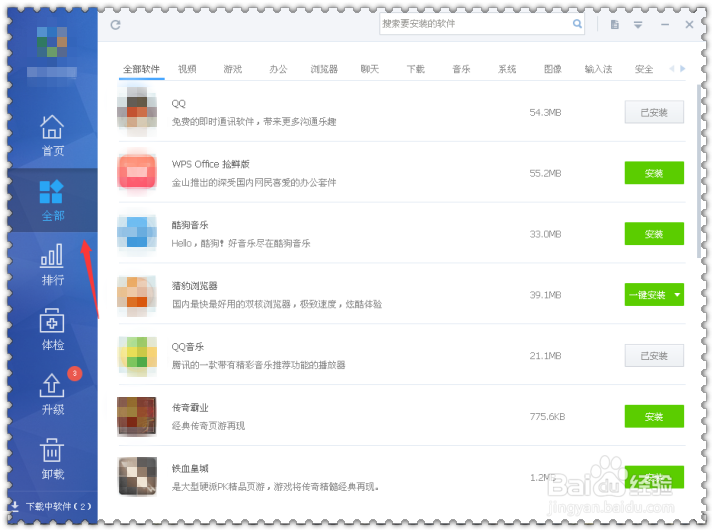Switch to the 图像 tab

(553, 69)
